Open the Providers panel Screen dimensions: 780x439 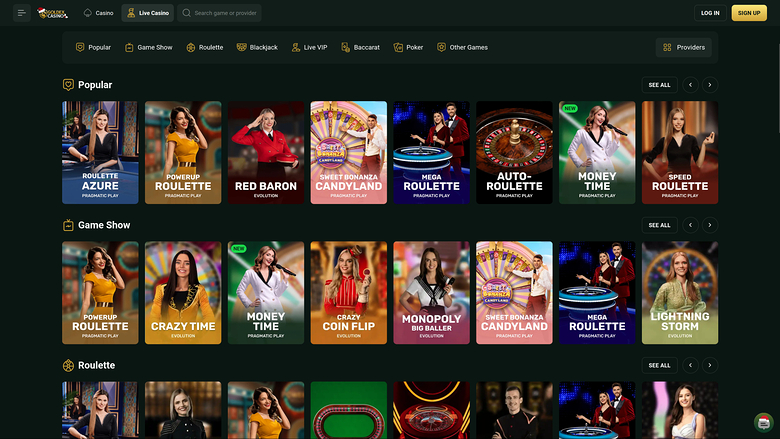[x=683, y=47]
